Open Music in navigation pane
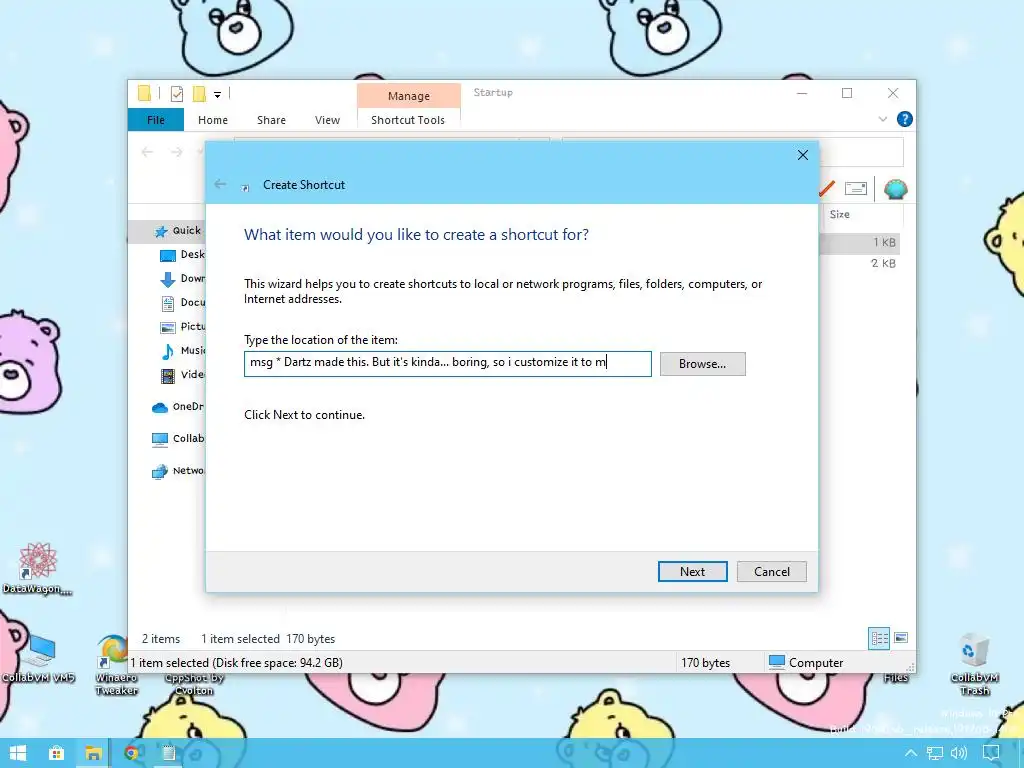Viewport: 1024px width, 768px height. (183, 351)
